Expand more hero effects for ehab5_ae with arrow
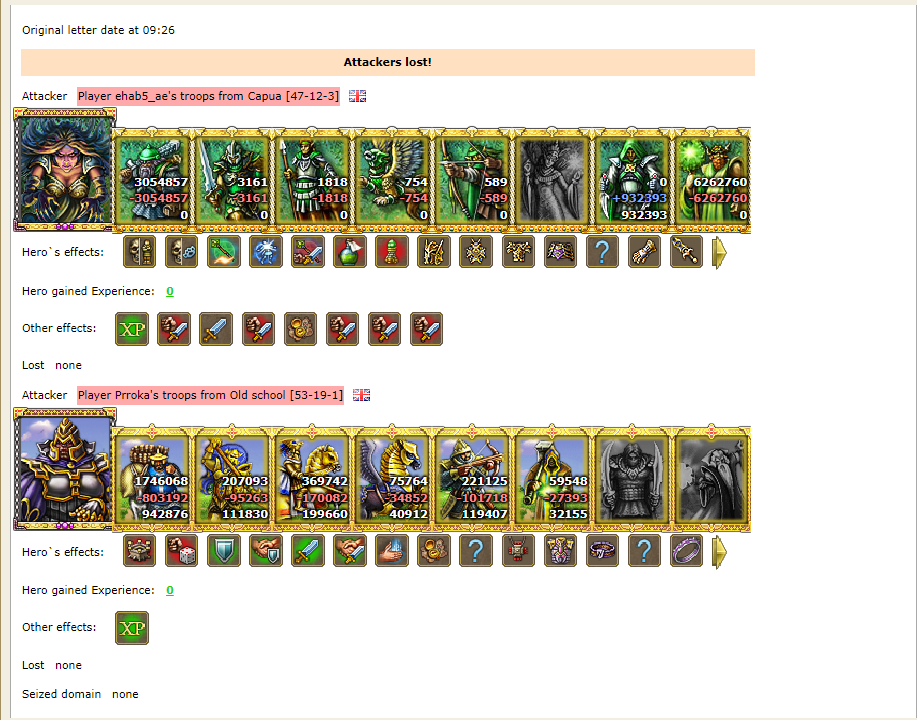The width and height of the screenshot is (917, 720). tap(720, 253)
